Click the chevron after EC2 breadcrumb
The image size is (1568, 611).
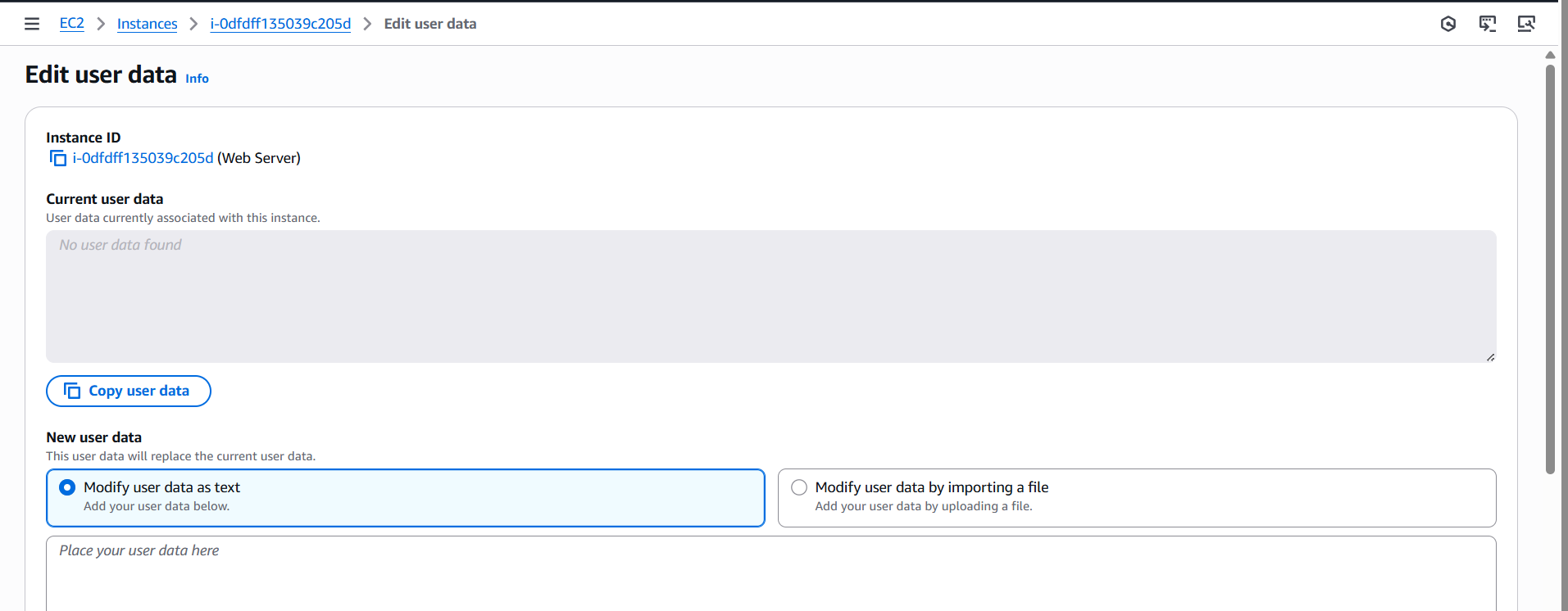(101, 24)
